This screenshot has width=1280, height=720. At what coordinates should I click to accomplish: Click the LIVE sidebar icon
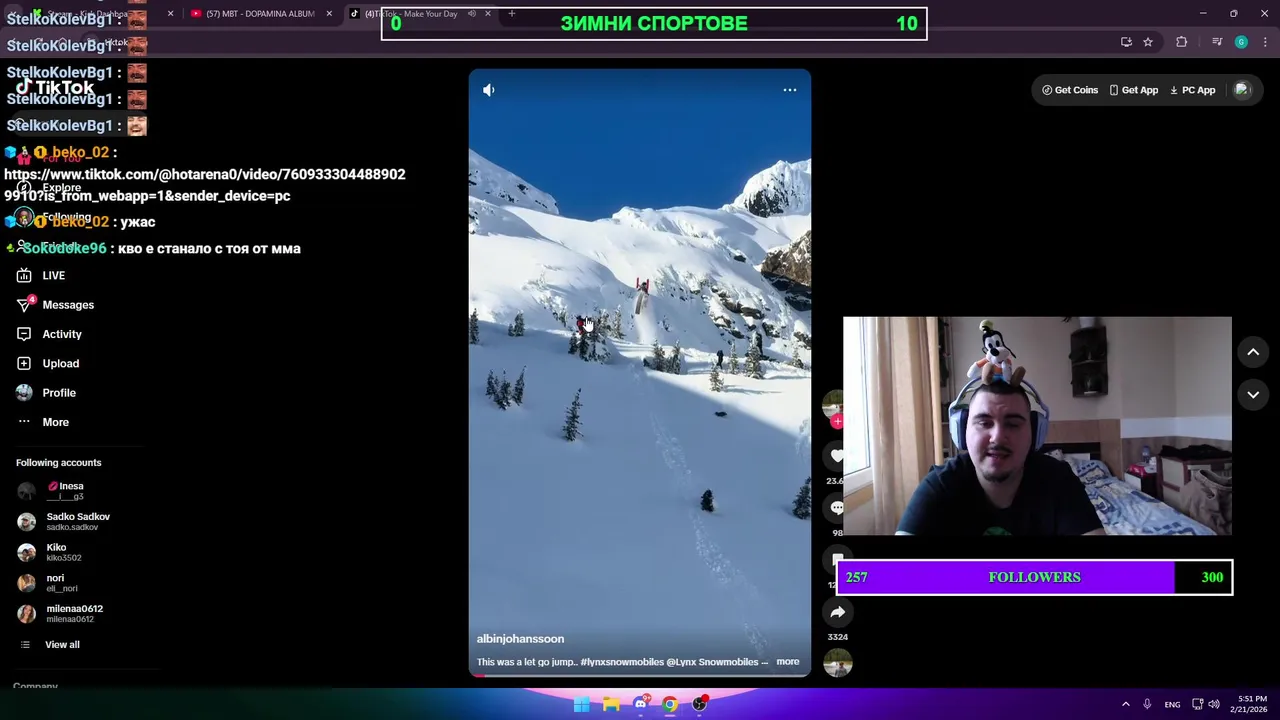coord(24,275)
